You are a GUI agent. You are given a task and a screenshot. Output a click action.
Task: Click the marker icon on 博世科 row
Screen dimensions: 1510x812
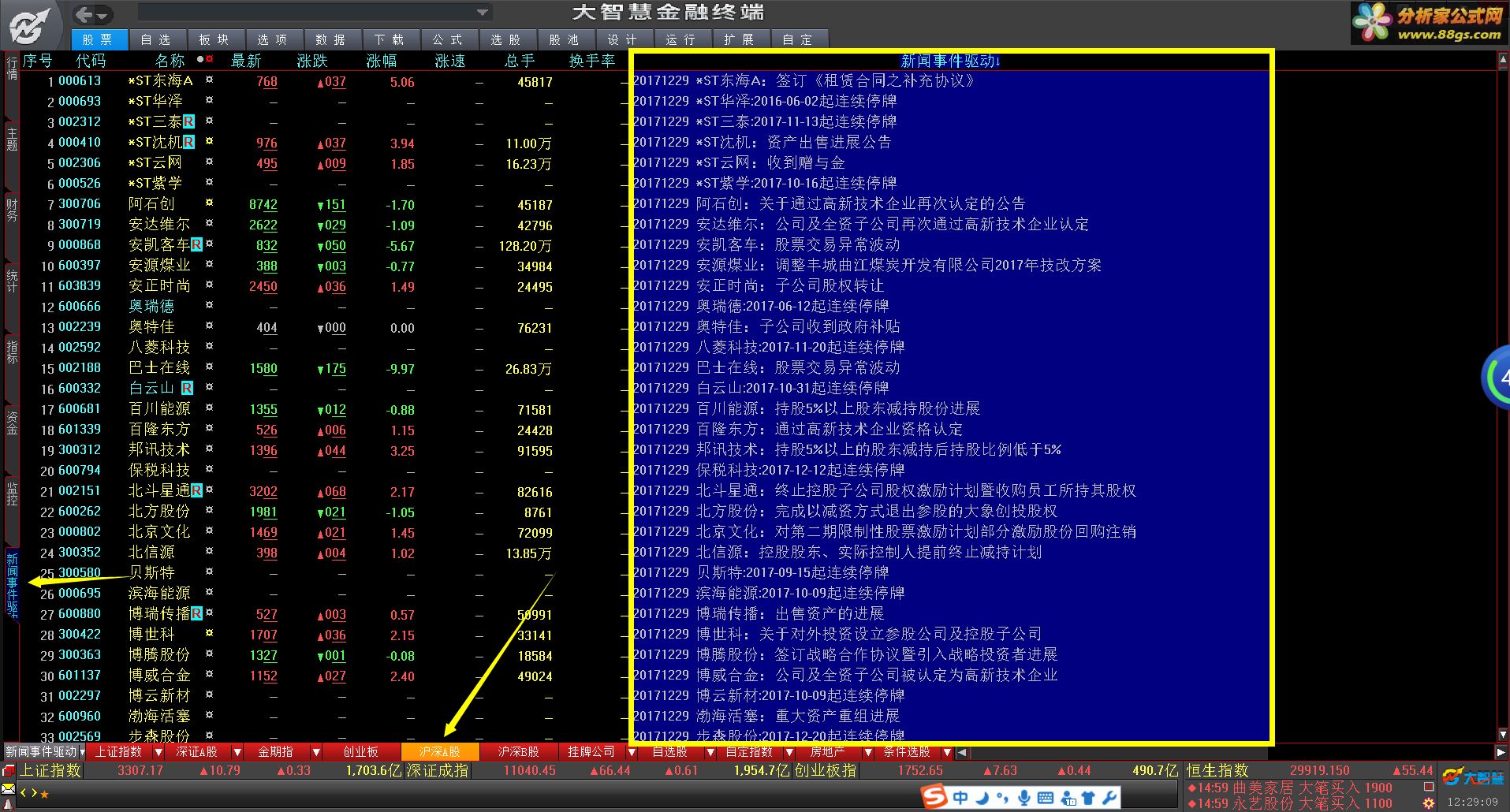pos(209,633)
